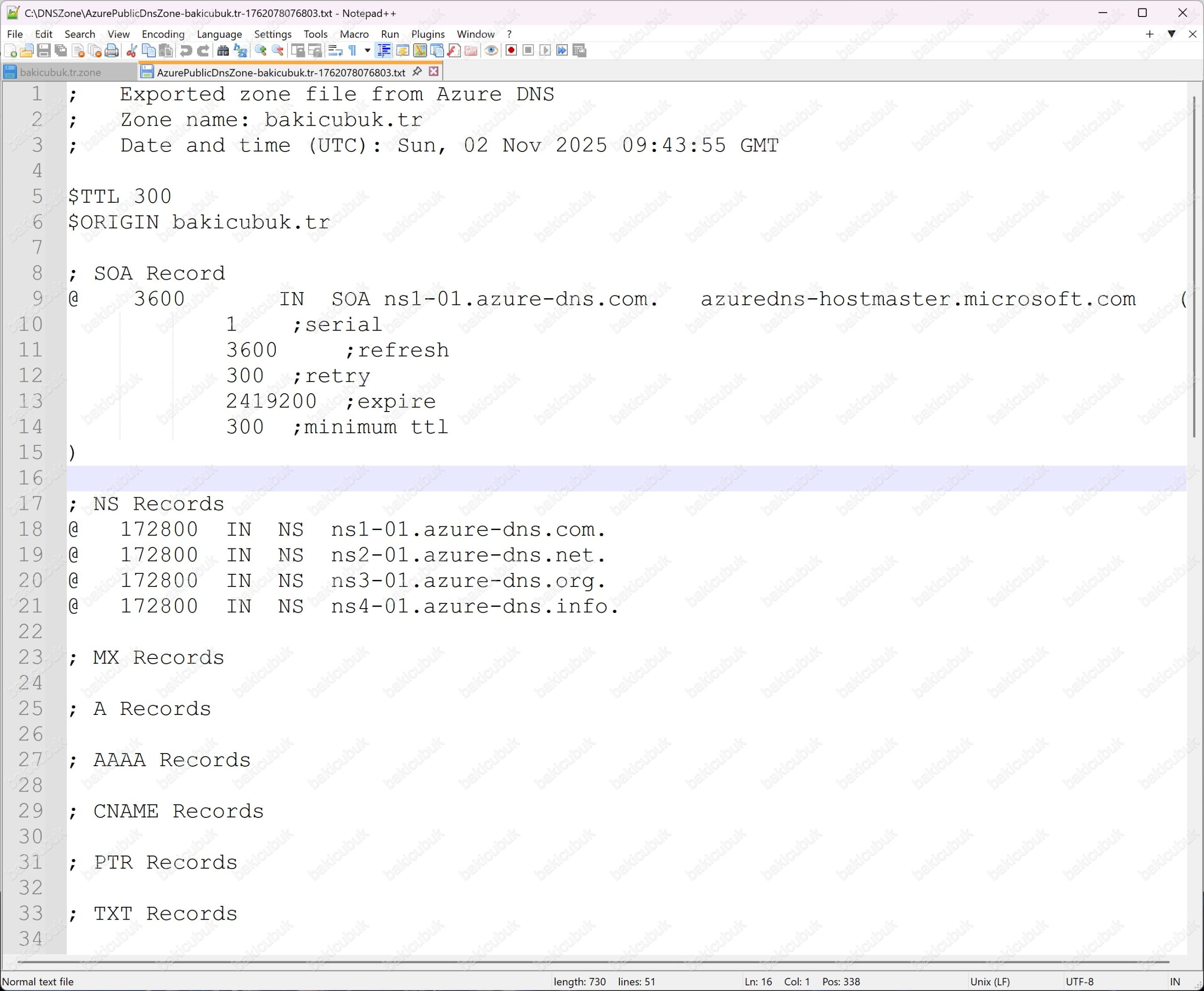Image resolution: width=1204 pixels, height=991 pixels.
Task: Close the AzurePublicDnsZone tab with red X
Action: pos(433,71)
